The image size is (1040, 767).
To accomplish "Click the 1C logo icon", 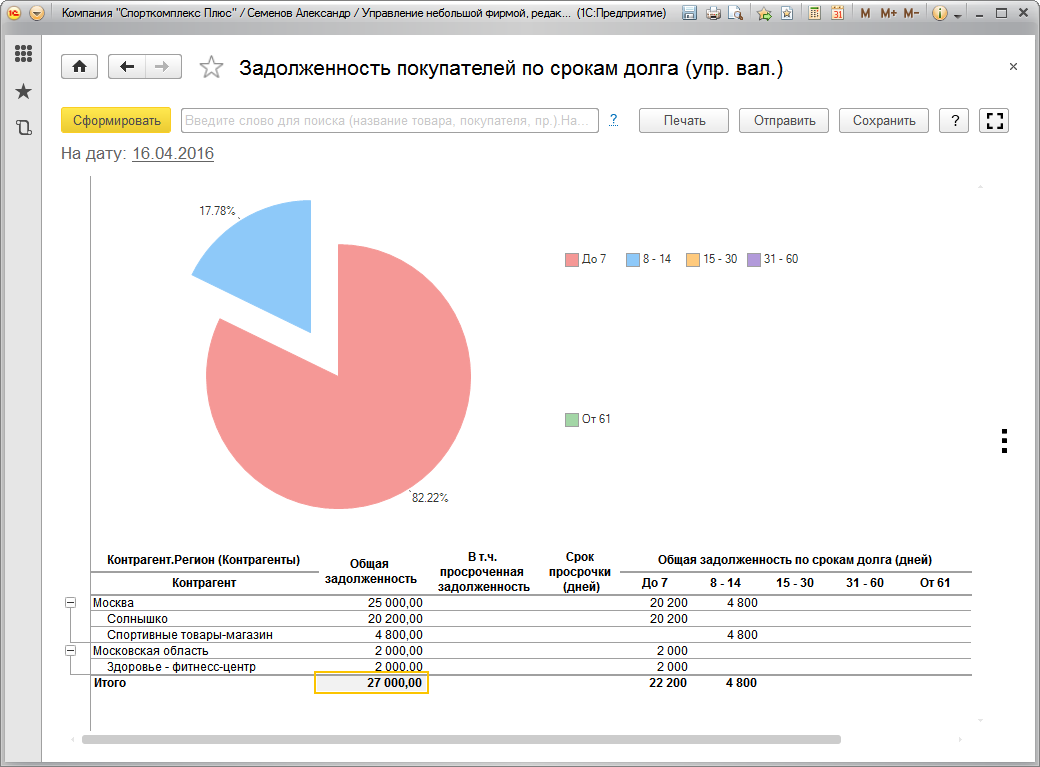I will tap(14, 13).
